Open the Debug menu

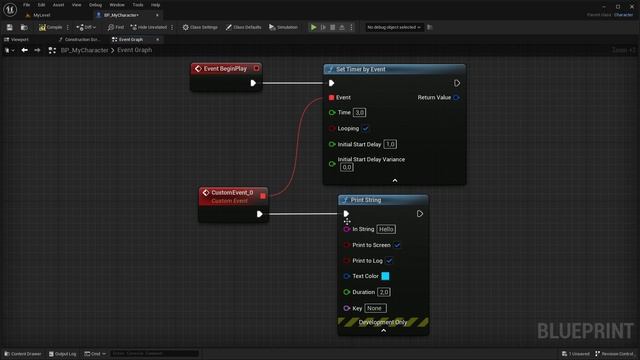pos(95,5)
